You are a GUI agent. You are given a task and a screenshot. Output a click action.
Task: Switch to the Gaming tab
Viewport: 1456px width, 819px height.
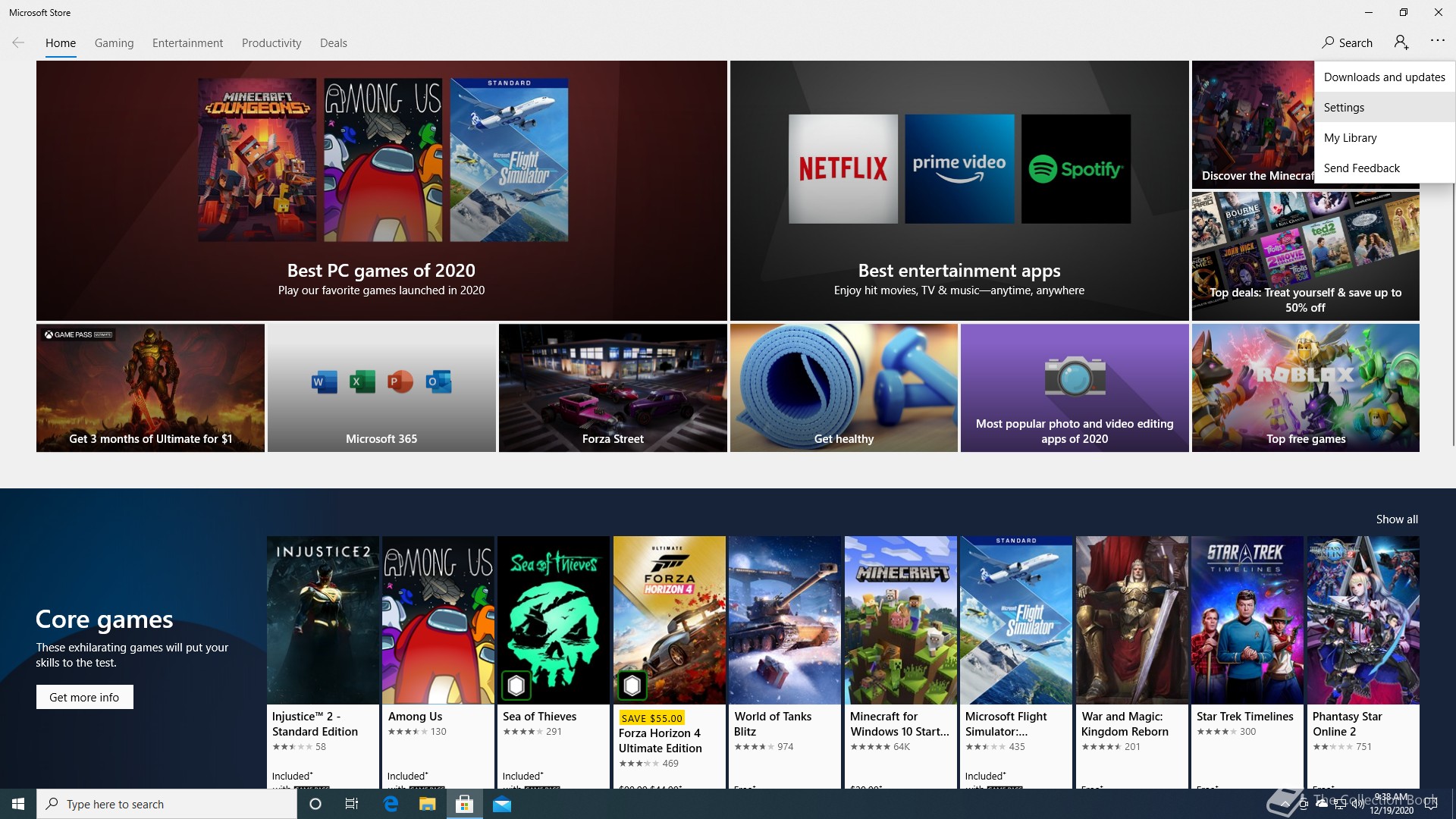114,43
